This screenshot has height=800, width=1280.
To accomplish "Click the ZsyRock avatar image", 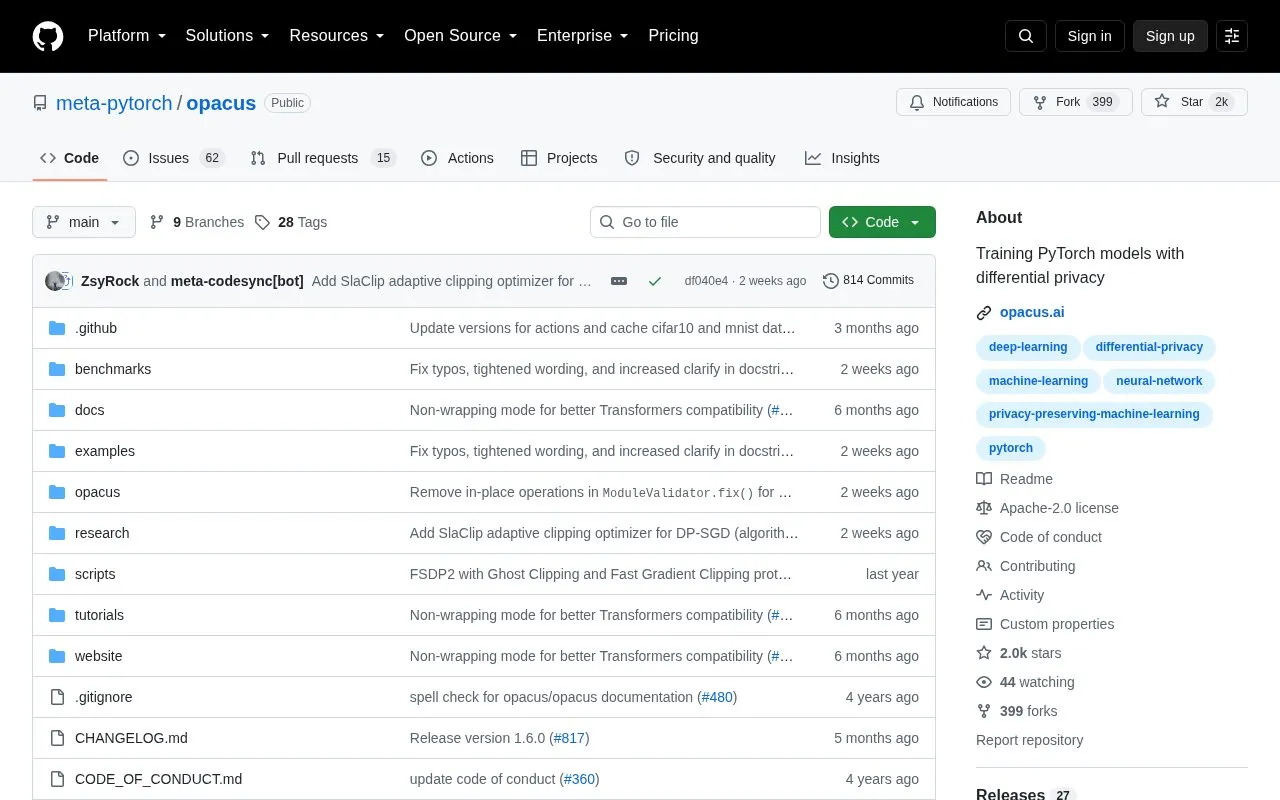I will point(55,281).
